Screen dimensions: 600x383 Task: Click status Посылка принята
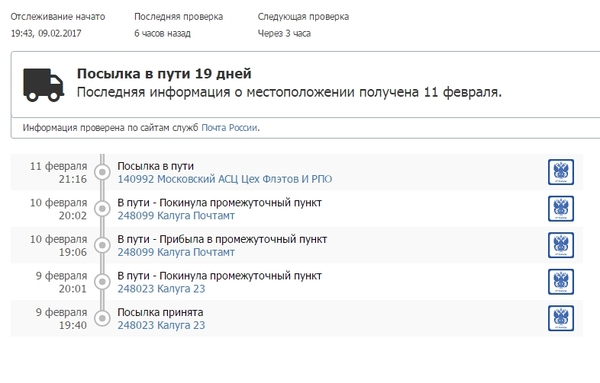click(160, 312)
